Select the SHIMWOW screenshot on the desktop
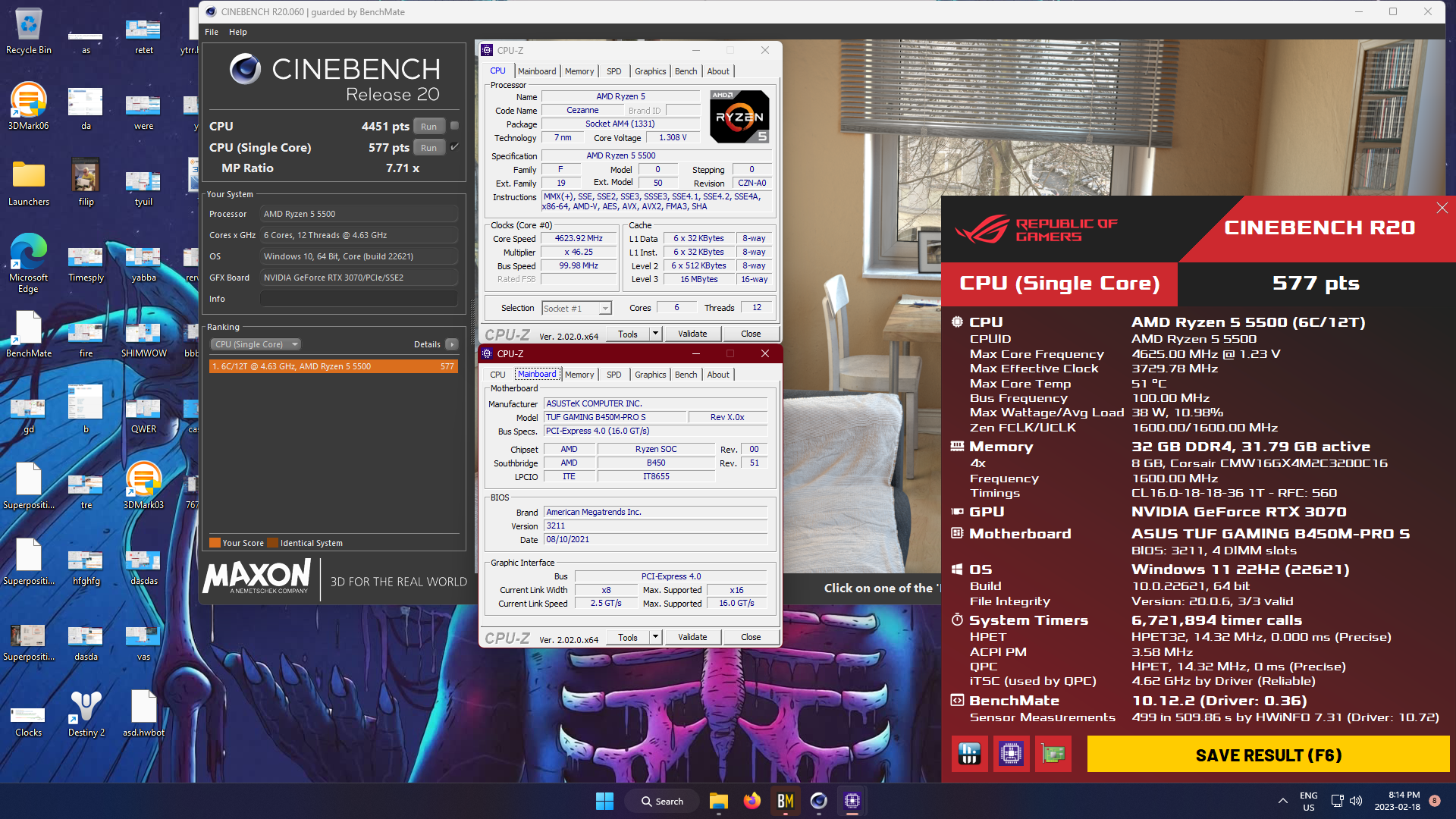 click(x=143, y=339)
